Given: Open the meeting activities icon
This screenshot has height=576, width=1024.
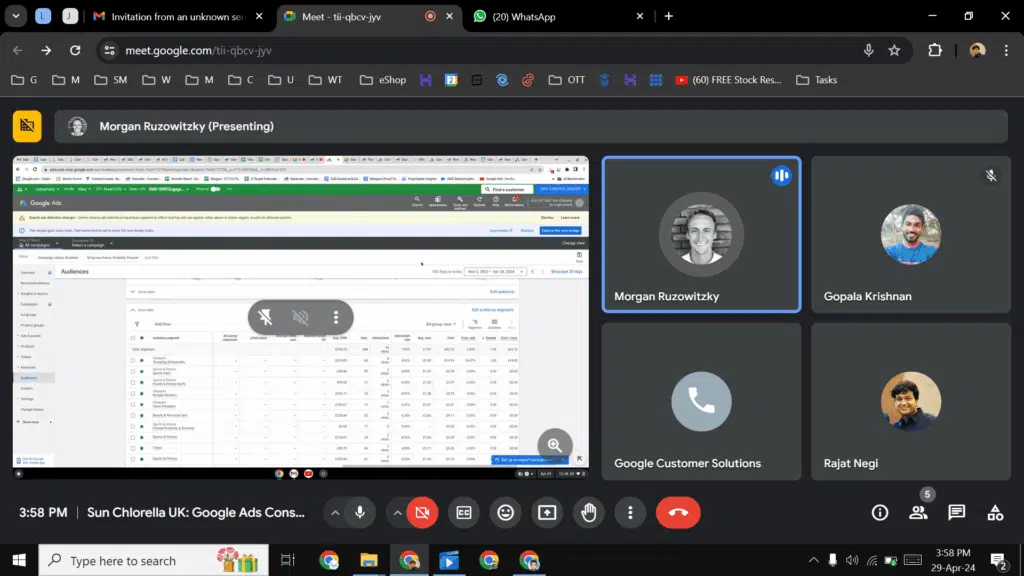Looking at the screenshot, I should point(995,512).
